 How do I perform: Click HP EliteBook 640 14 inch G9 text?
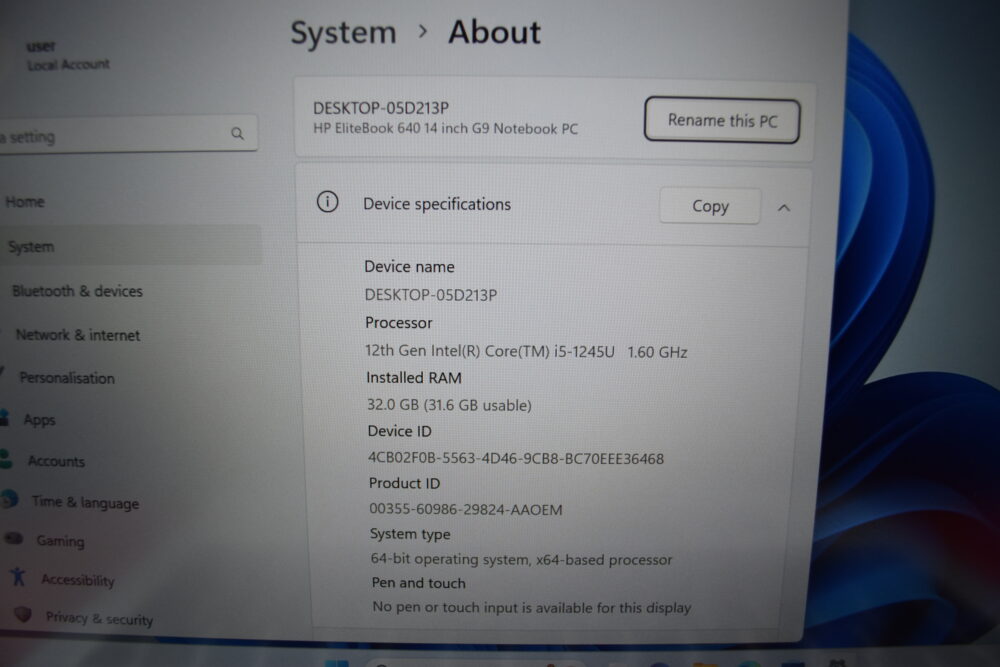click(445, 129)
